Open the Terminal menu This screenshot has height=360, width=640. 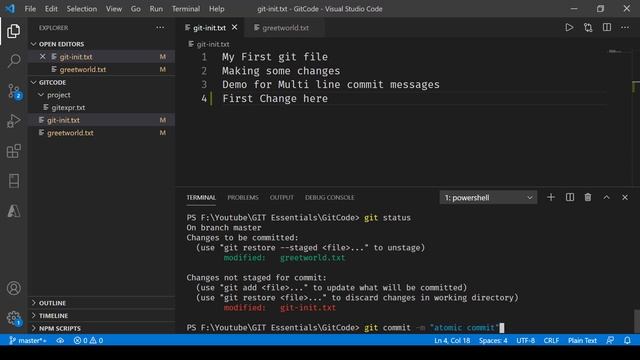pyautogui.click(x=186, y=9)
